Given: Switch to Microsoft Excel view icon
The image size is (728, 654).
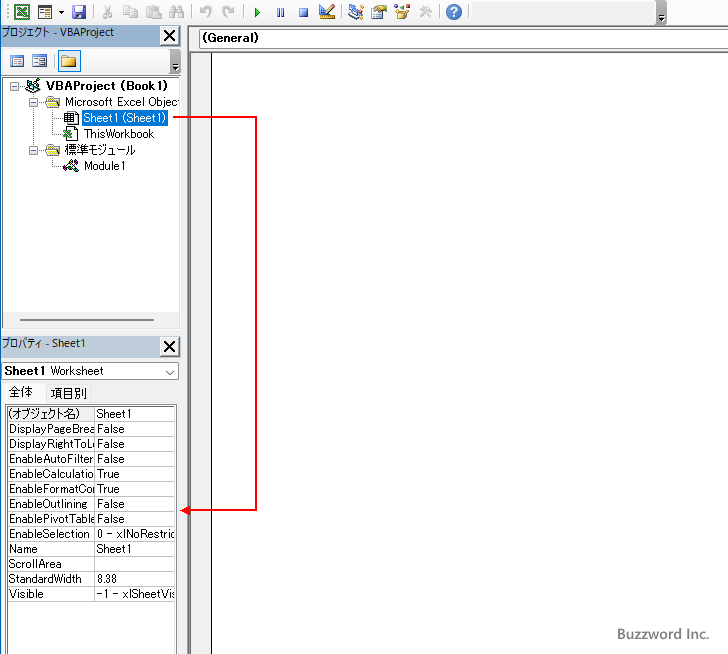Looking at the screenshot, I should (22, 12).
